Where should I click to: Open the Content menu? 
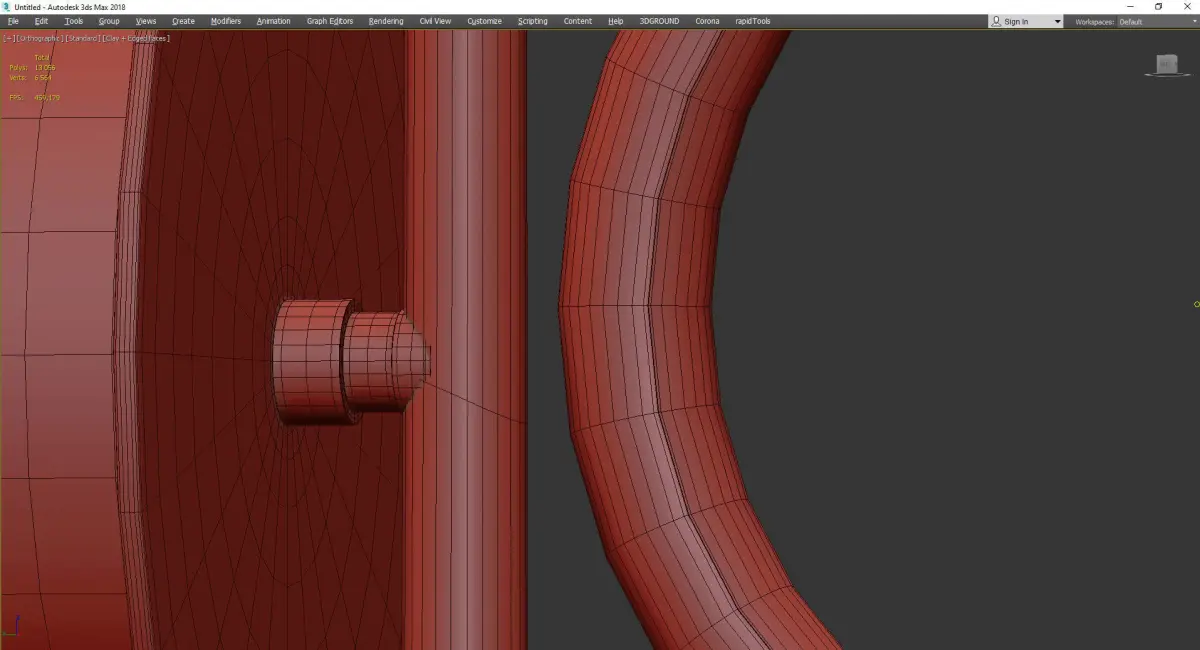(578, 21)
